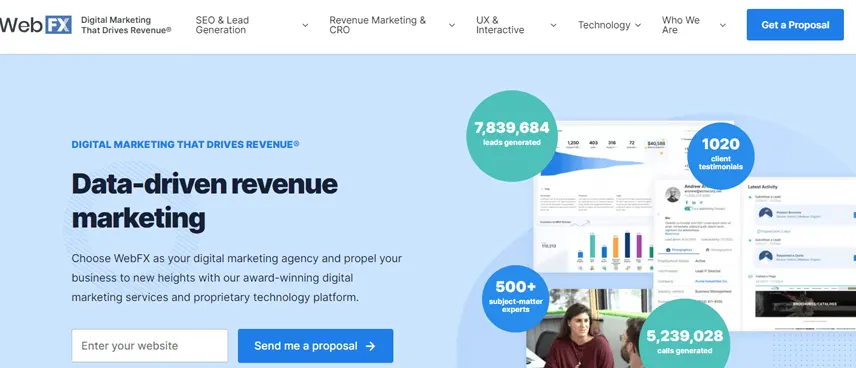This screenshot has width=856, height=368.
Task: Expand the Technology menu chevron
Action: tap(638, 25)
